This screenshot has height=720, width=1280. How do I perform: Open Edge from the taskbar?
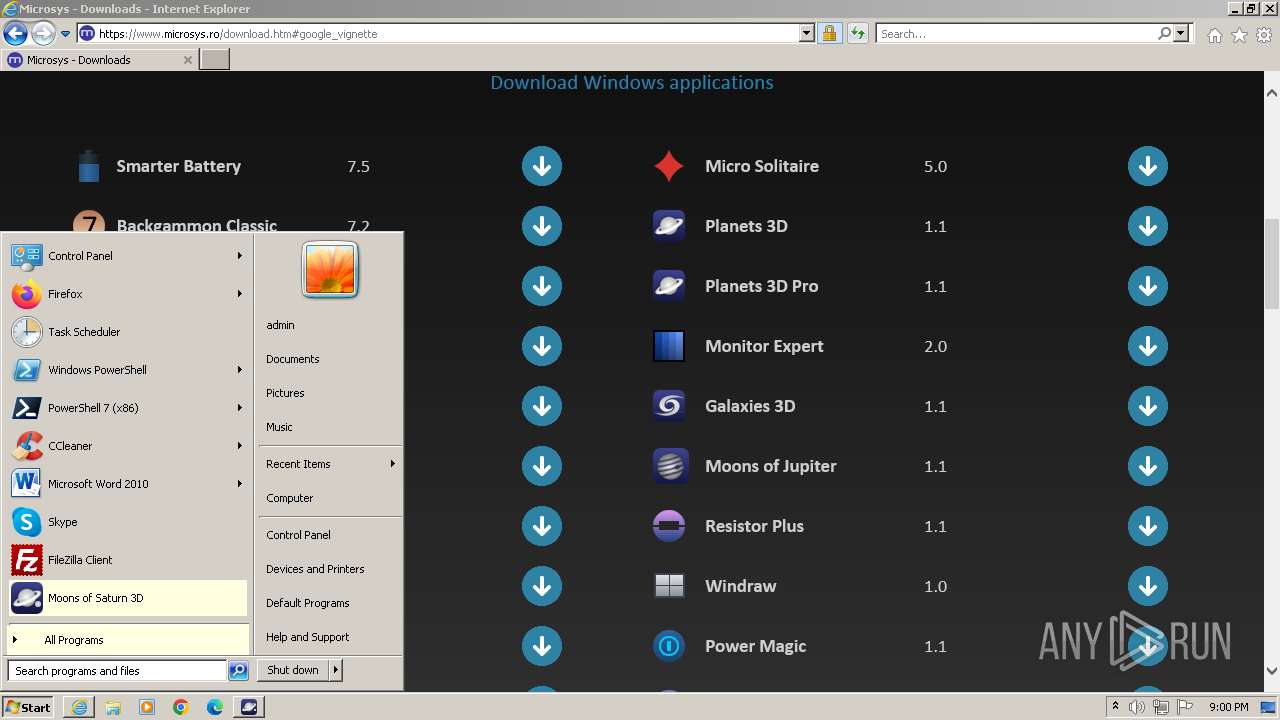[215, 707]
